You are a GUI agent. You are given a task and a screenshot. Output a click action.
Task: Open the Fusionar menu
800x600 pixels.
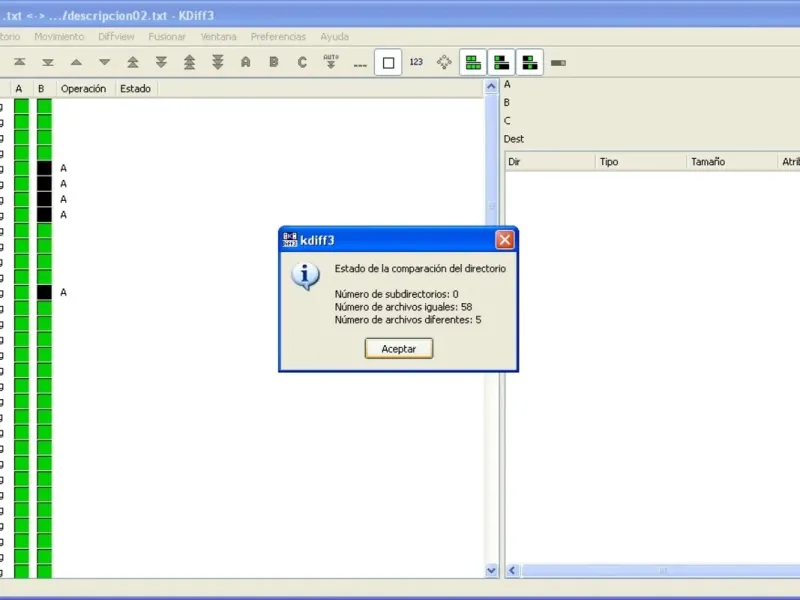pyautogui.click(x=167, y=37)
